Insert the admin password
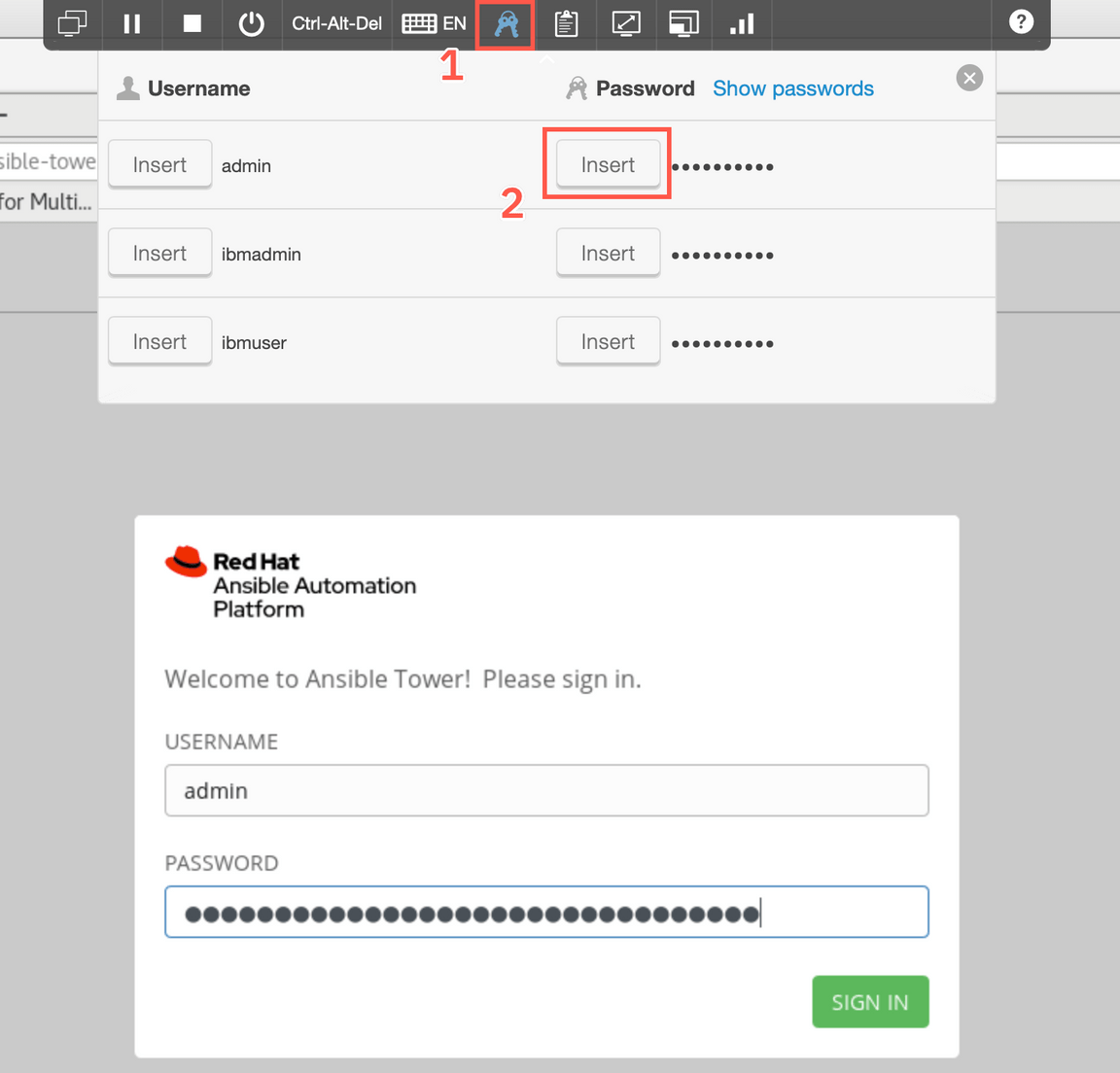Image resolution: width=1120 pixels, height=1073 pixels. click(x=608, y=165)
